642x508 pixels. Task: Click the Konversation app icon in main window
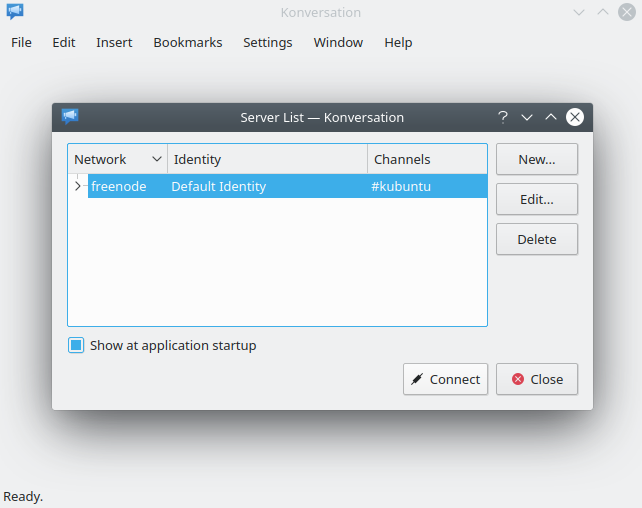(15, 13)
